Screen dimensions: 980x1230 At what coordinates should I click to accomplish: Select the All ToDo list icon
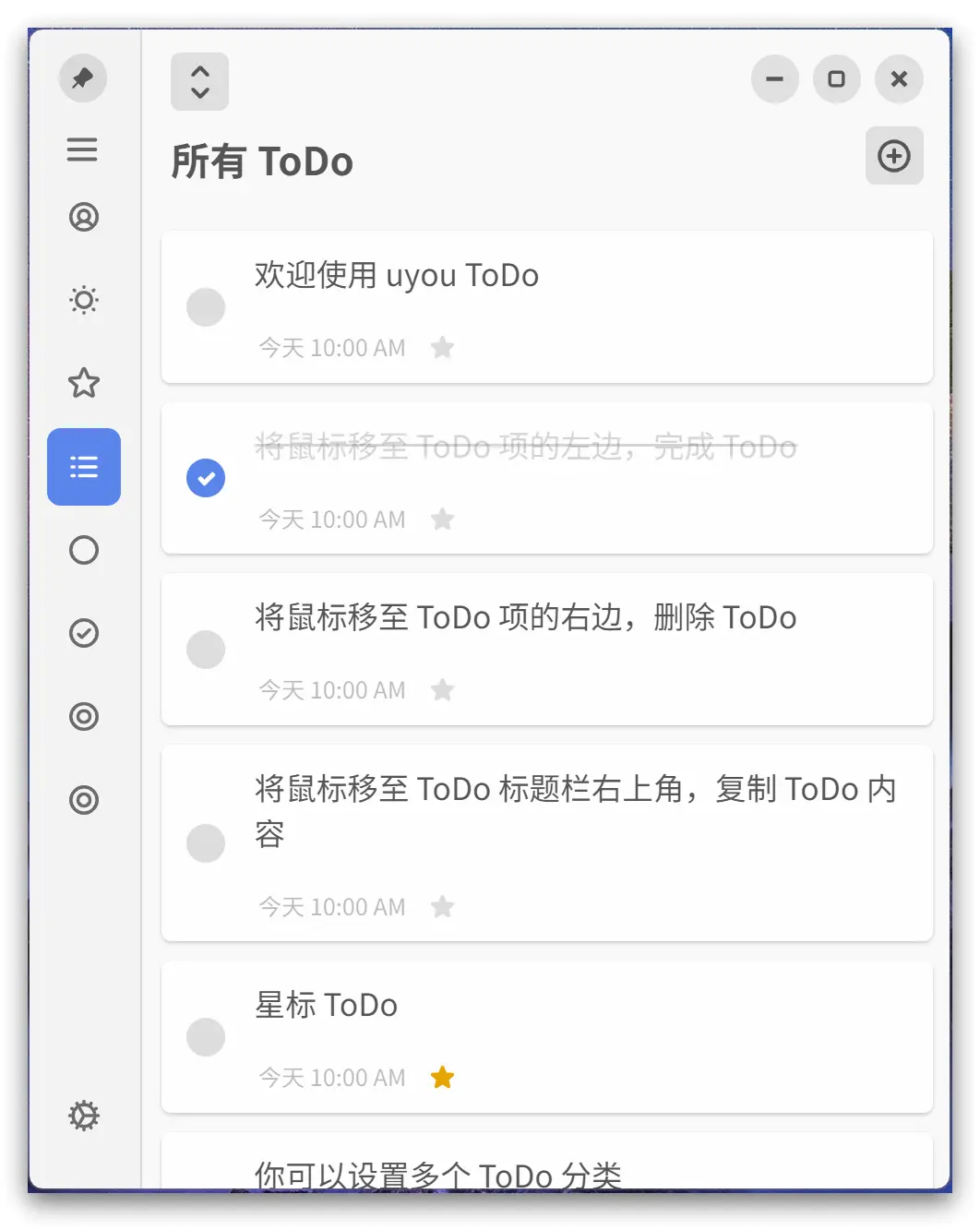pos(84,467)
